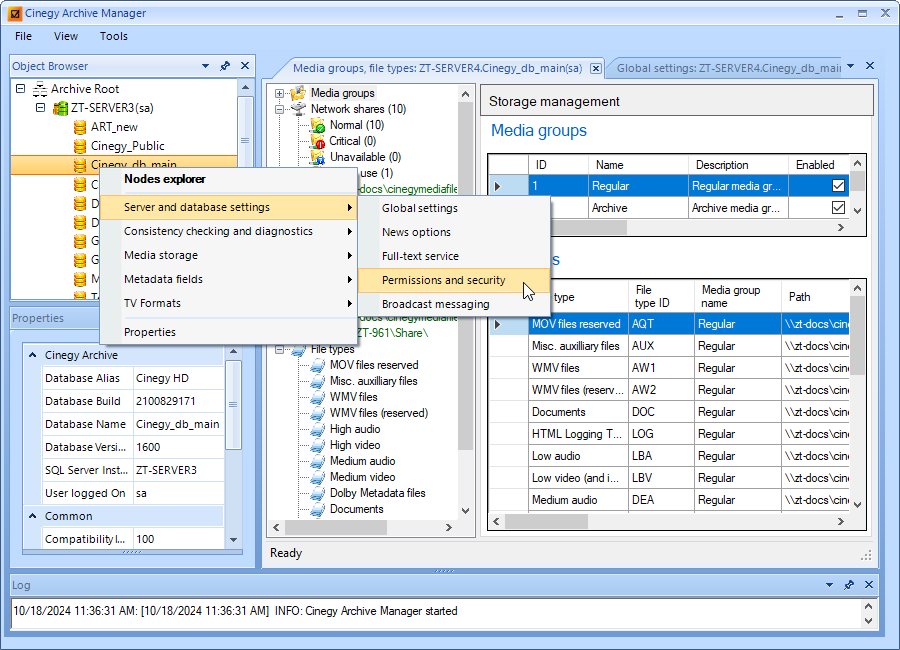Choose Broadcast messaging menu item

click(x=453, y=304)
